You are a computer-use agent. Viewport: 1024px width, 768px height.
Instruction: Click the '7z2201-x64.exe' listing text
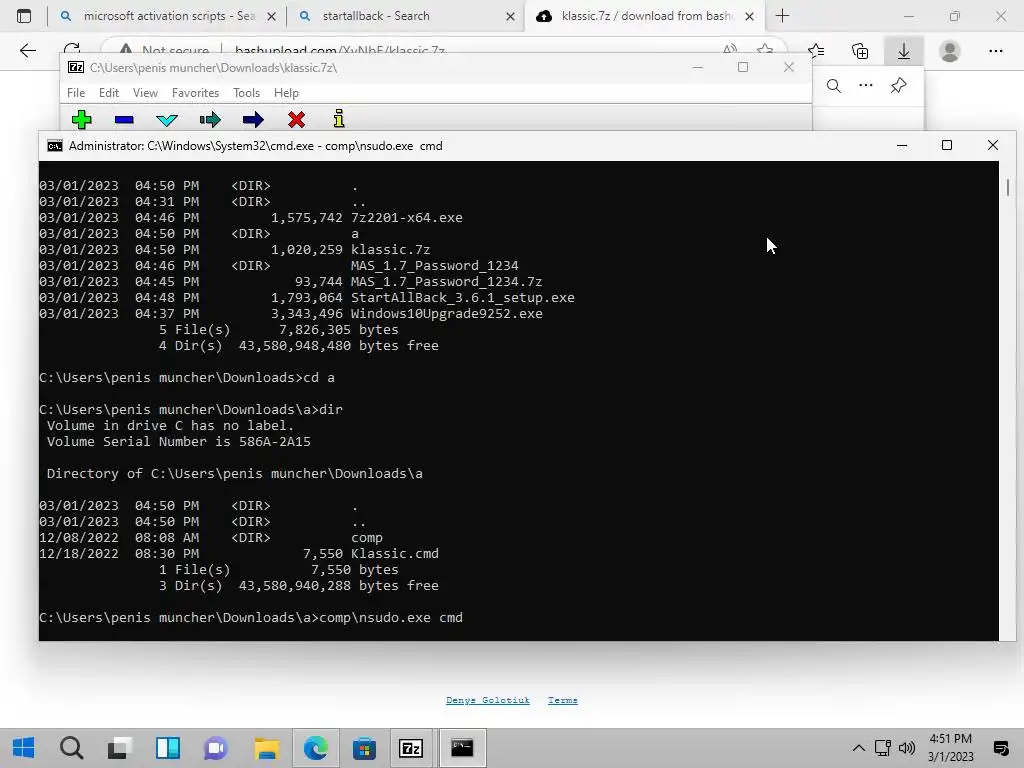(x=406, y=217)
